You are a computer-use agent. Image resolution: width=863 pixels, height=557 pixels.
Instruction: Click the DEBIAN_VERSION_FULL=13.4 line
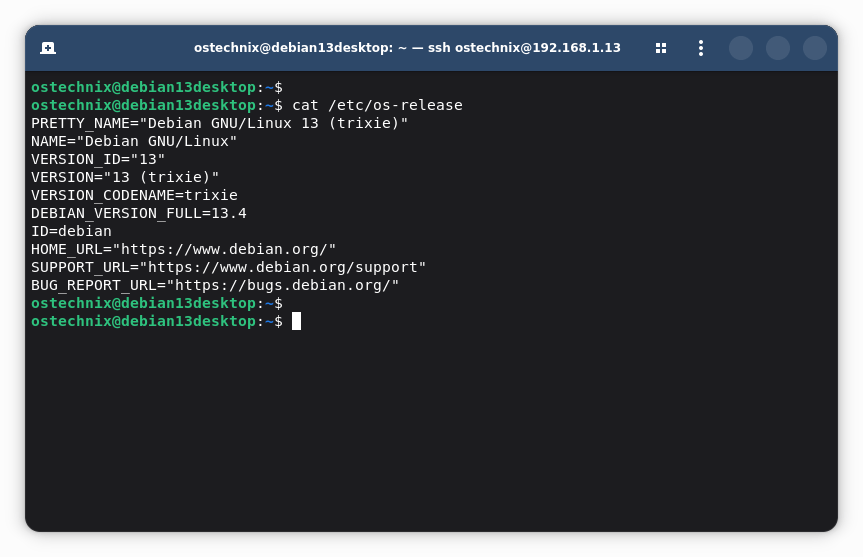tap(139, 214)
